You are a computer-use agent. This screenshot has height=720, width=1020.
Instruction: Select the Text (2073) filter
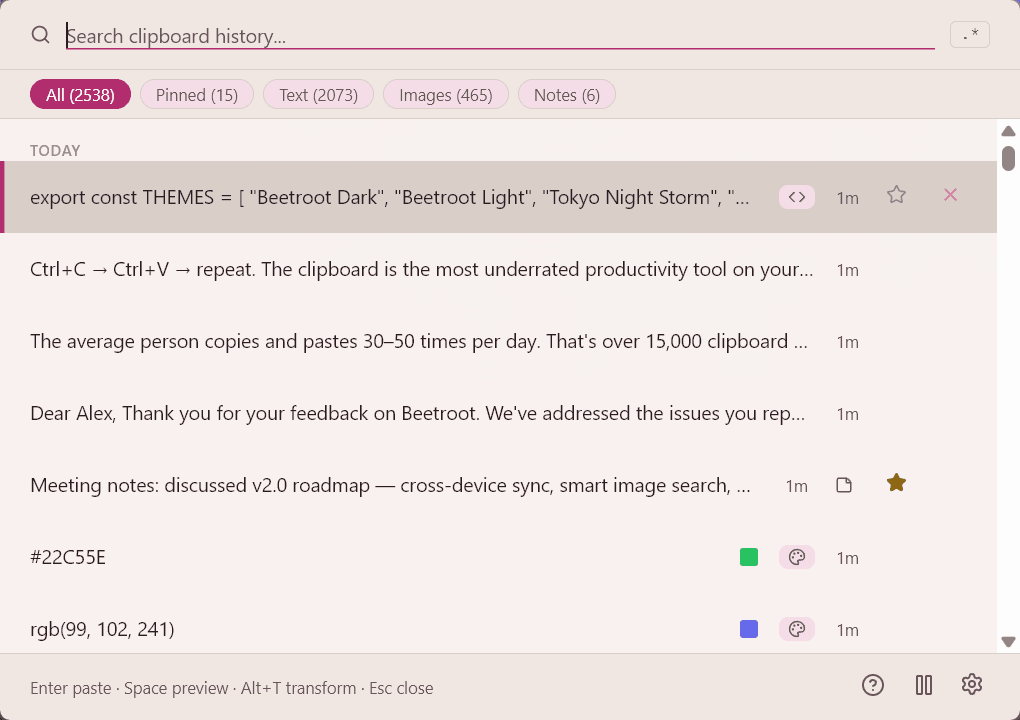pyautogui.click(x=318, y=94)
